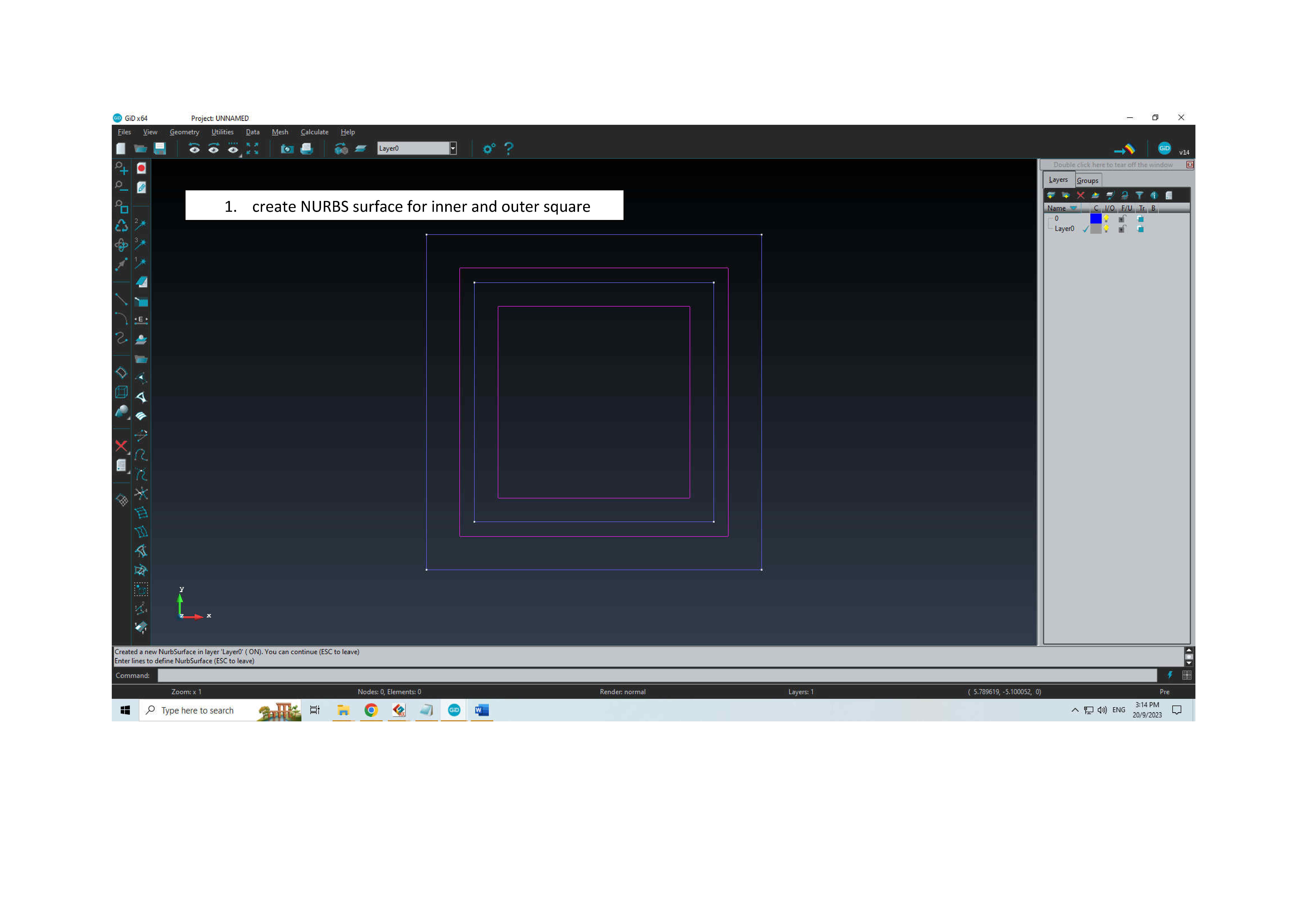Screen dimensions: 1307x924
Task: Click the Print icon
Action: (x=307, y=149)
